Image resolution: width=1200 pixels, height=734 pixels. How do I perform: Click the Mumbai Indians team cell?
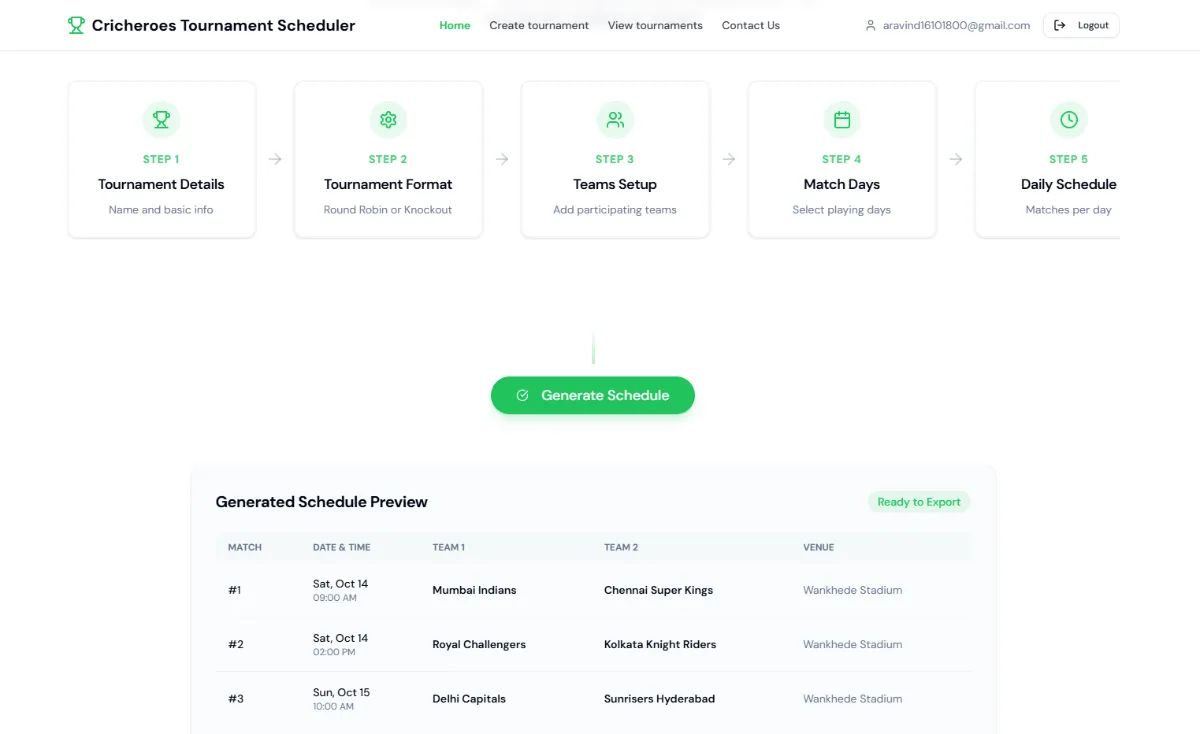[475, 590]
